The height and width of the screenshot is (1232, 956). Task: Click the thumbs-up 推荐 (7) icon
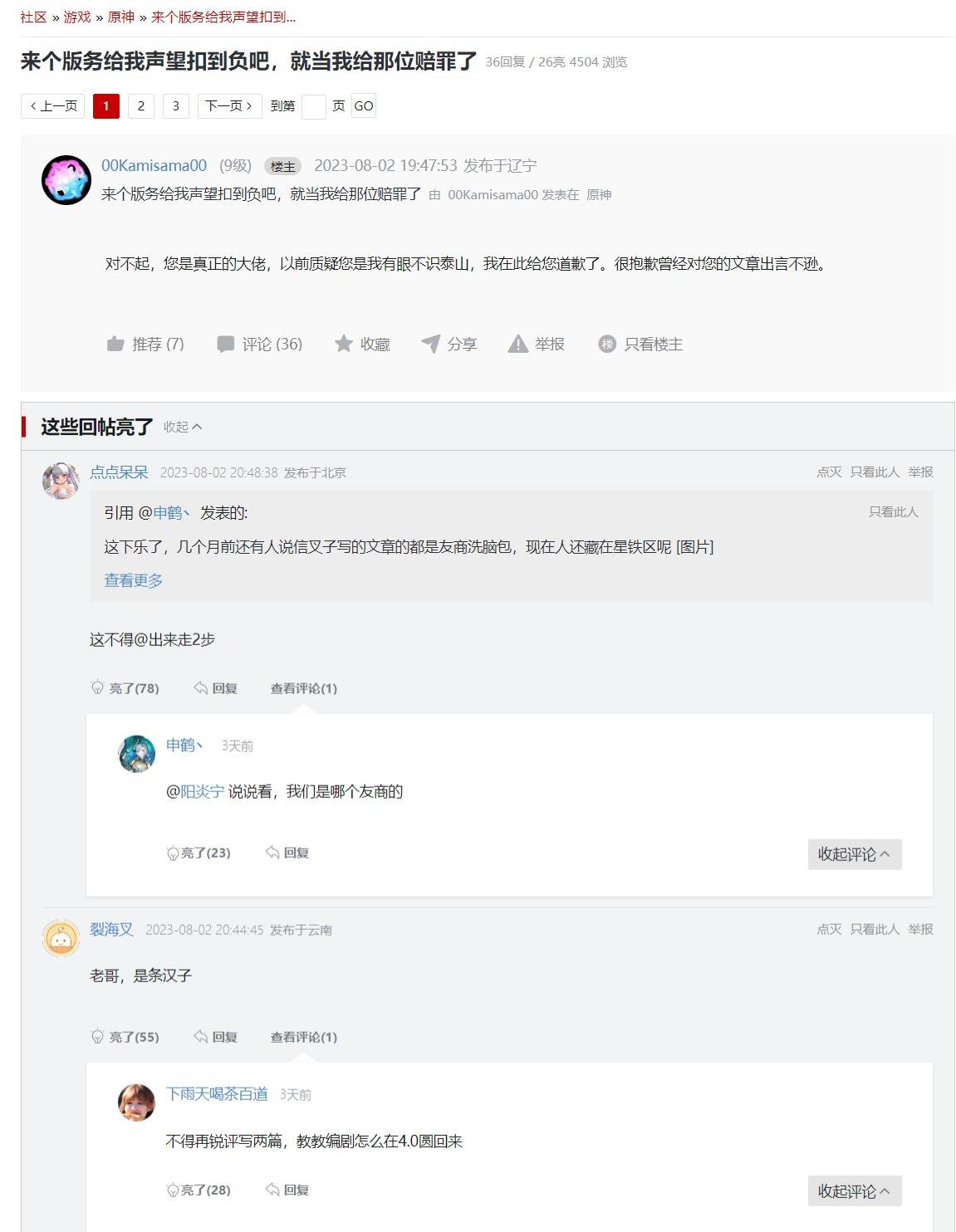click(115, 344)
